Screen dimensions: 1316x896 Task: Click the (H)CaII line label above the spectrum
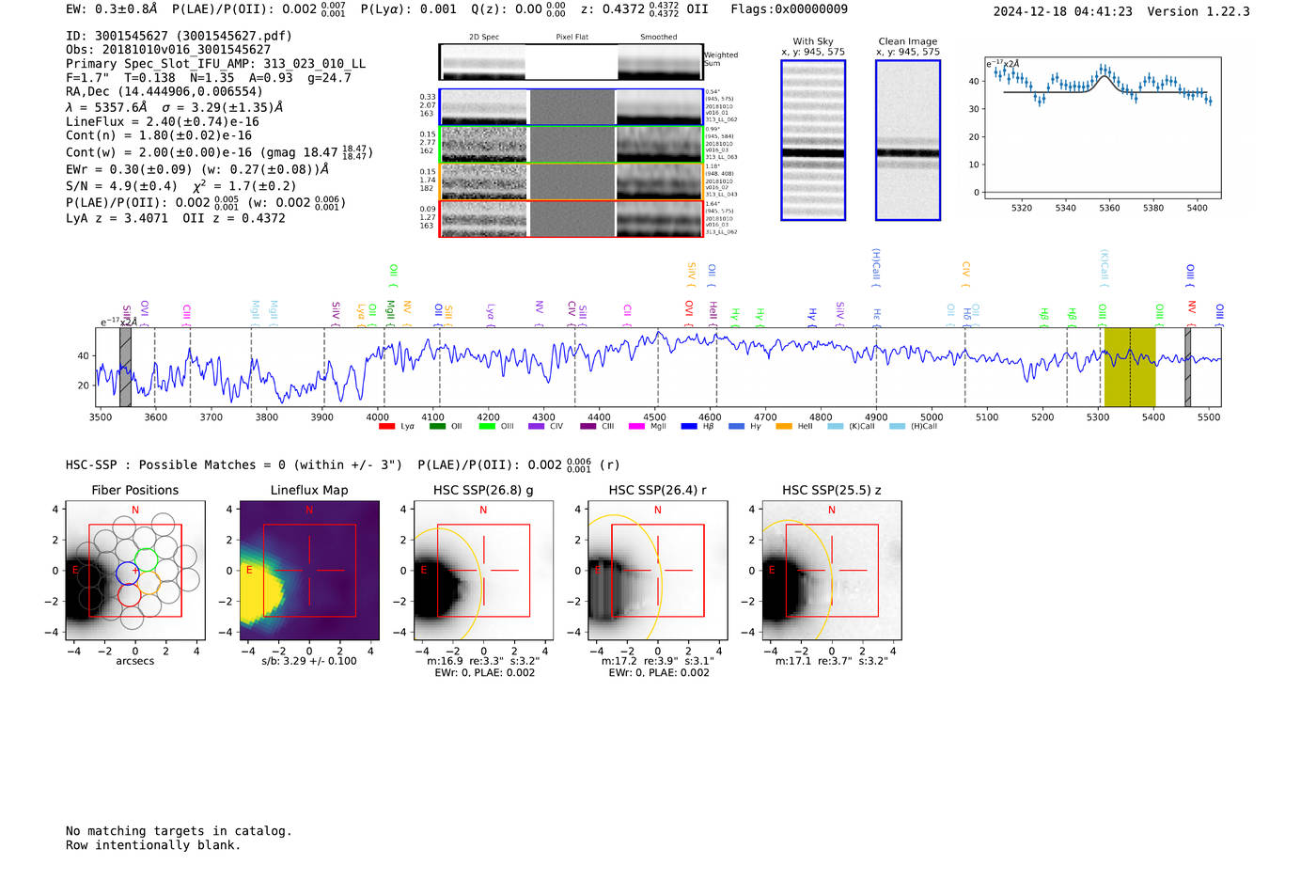tap(876, 266)
